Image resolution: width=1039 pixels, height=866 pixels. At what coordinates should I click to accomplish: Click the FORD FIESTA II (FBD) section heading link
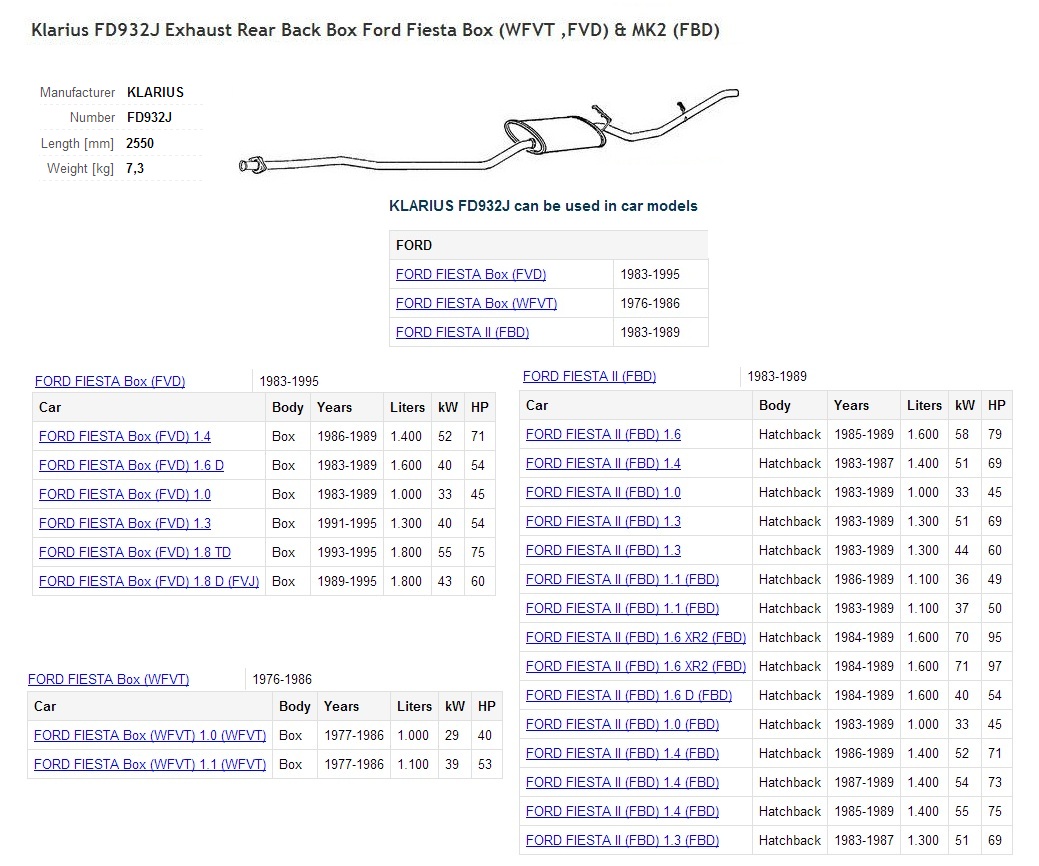click(589, 376)
